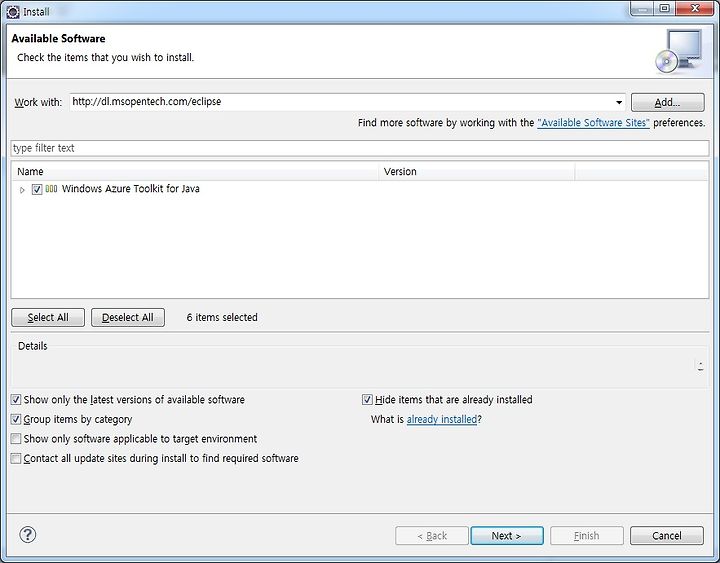This screenshot has height=563, width=720.
Task: Click the Details scroll stepper
Action: [x=700, y=366]
